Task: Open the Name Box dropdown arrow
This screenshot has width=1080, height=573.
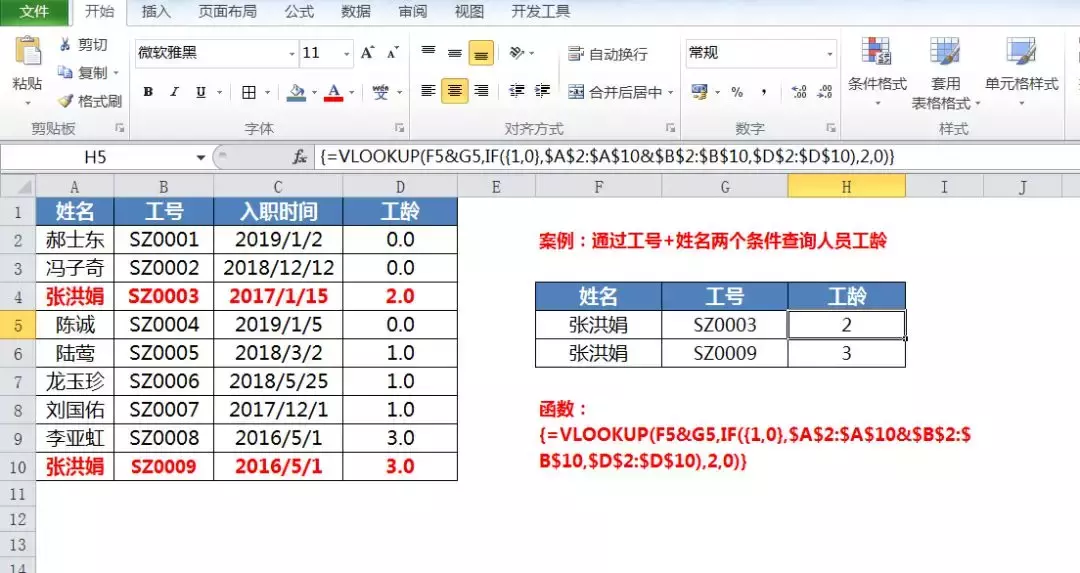Action: (200, 157)
